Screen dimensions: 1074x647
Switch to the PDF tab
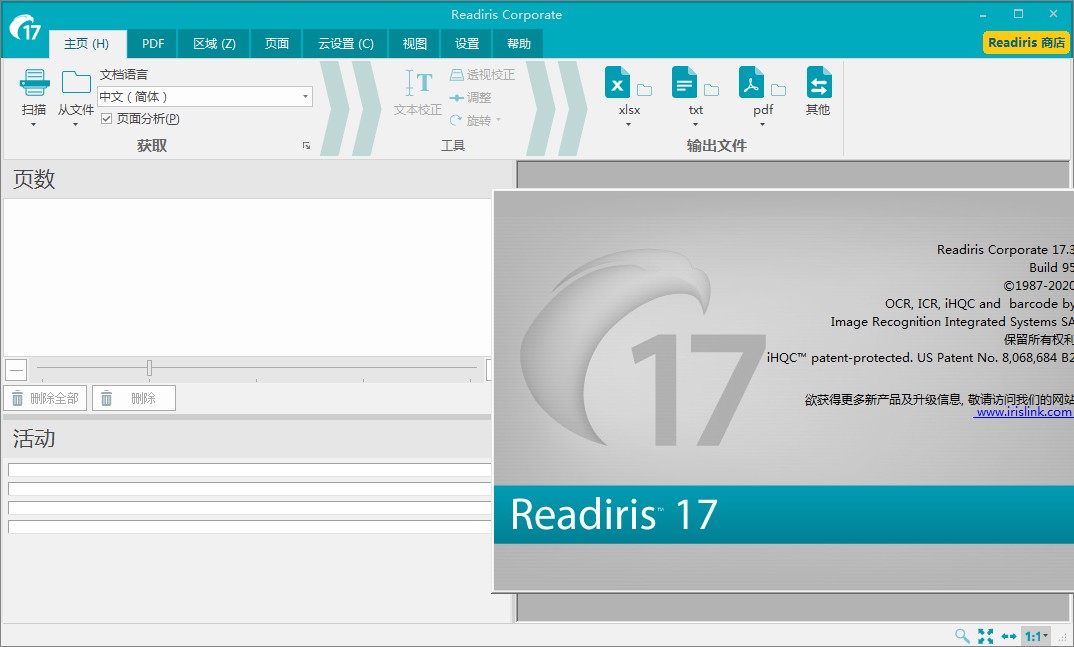pos(153,44)
